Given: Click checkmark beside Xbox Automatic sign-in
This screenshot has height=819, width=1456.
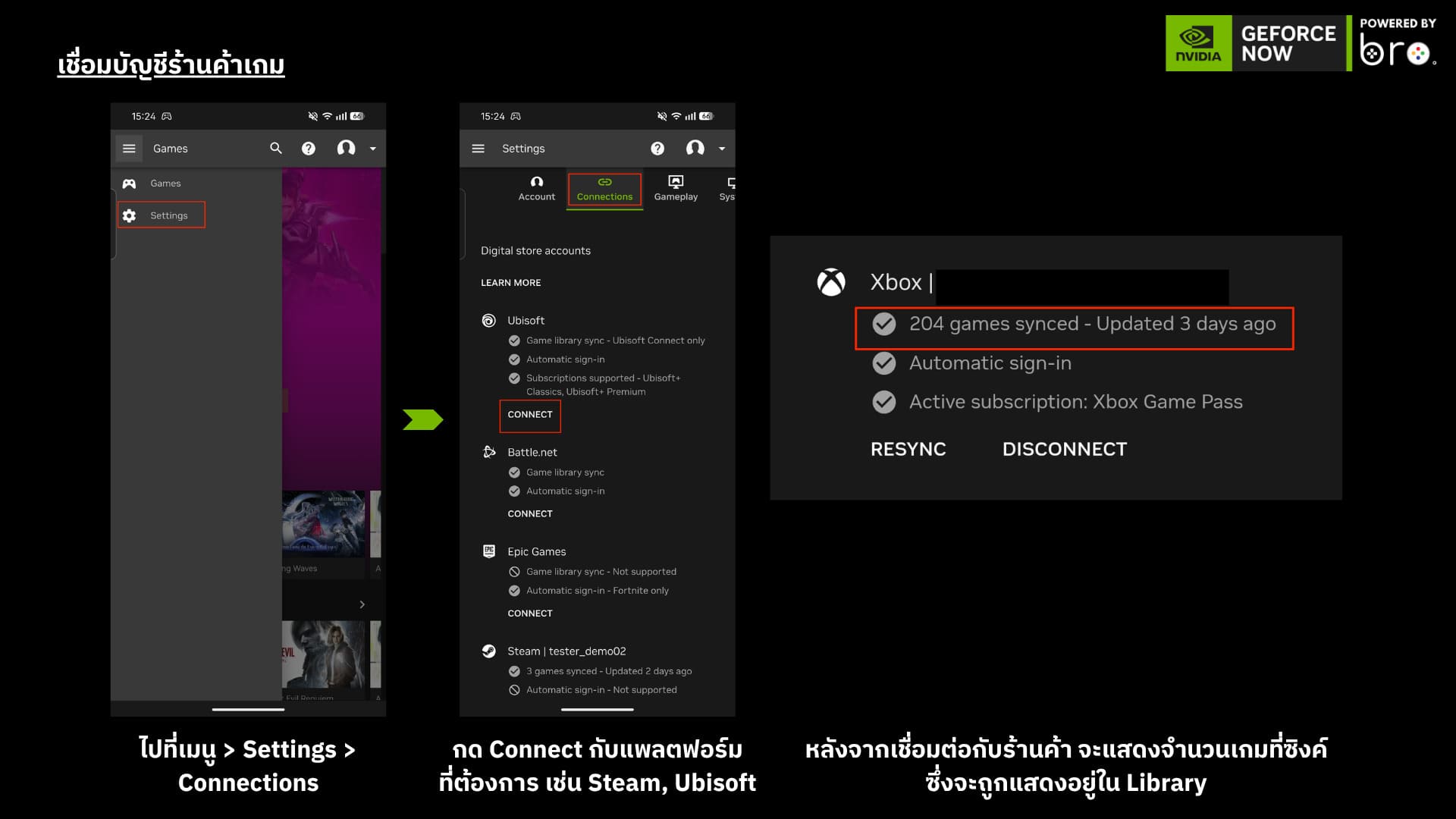Looking at the screenshot, I should point(884,364).
